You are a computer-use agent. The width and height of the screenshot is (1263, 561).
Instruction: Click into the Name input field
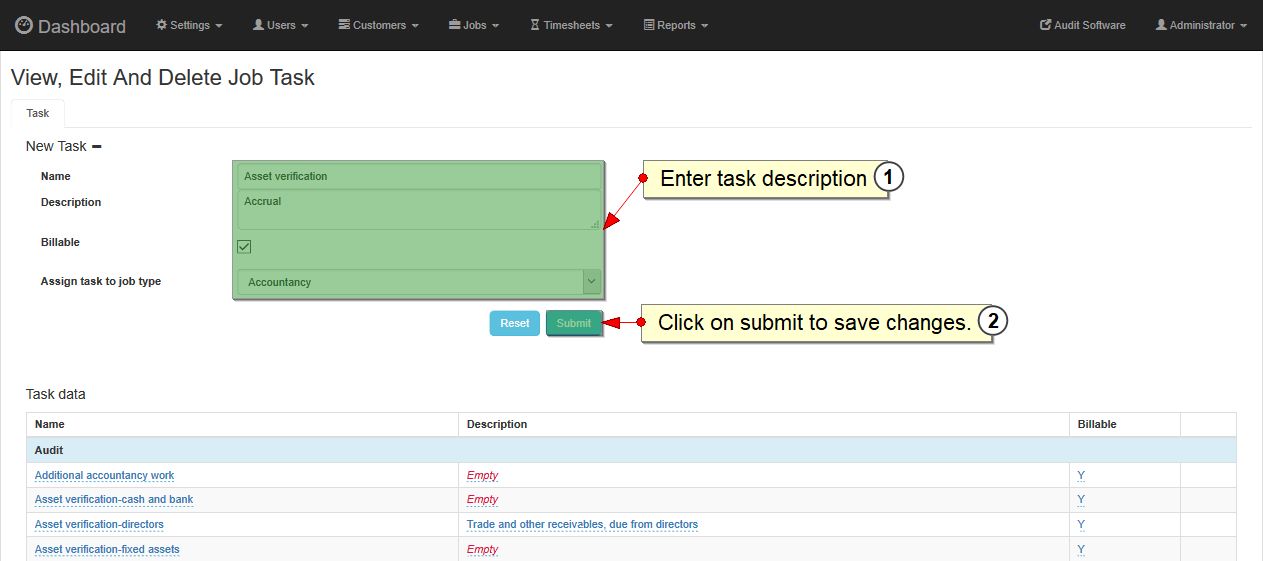(419, 176)
